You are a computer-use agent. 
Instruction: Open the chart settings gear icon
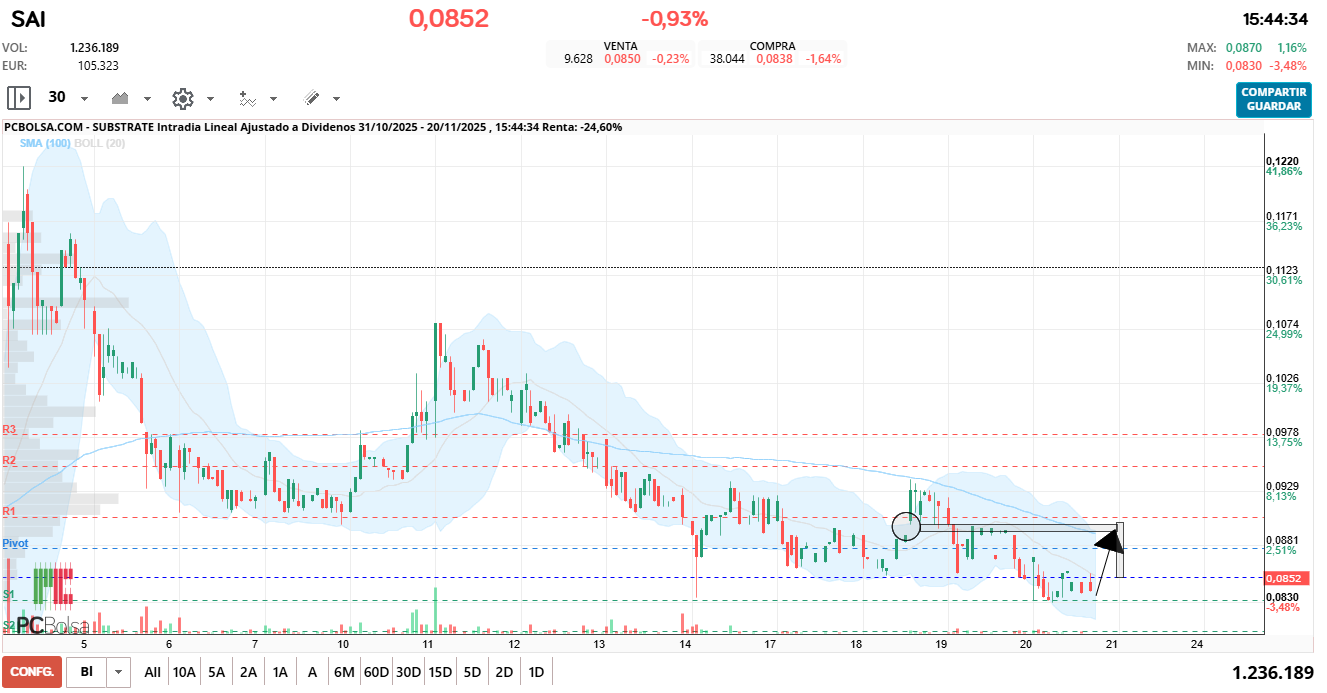[181, 98]
